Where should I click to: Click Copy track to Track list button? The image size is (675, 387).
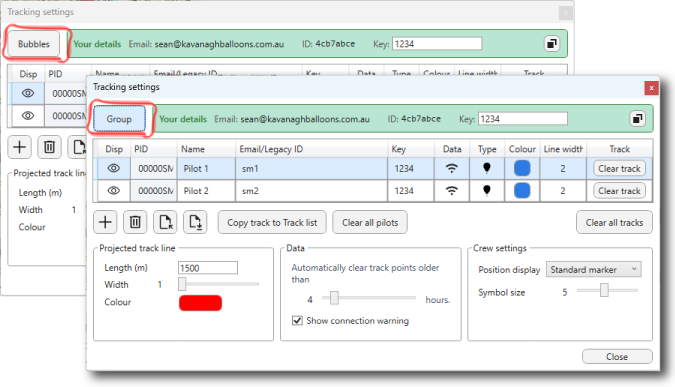coord(272,223)
